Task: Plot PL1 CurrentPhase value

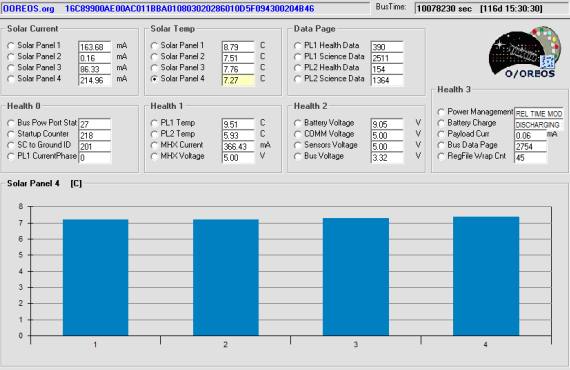Action: 11,156
